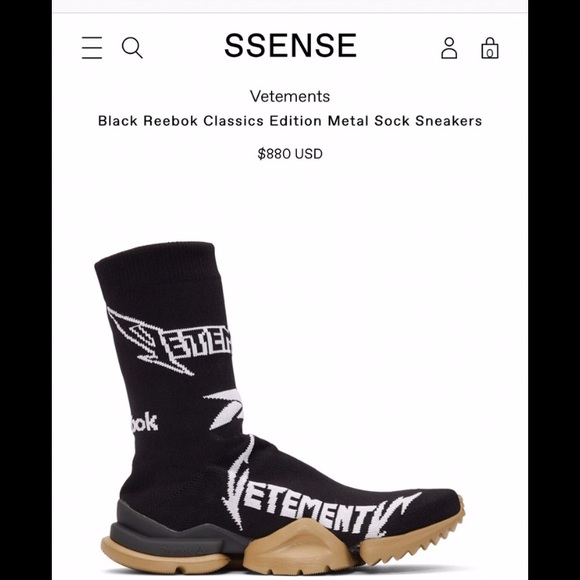Click the zero count inside the bag icon
Image resolution: width=580 pixels, height=580 pixels.
[489, 53]
